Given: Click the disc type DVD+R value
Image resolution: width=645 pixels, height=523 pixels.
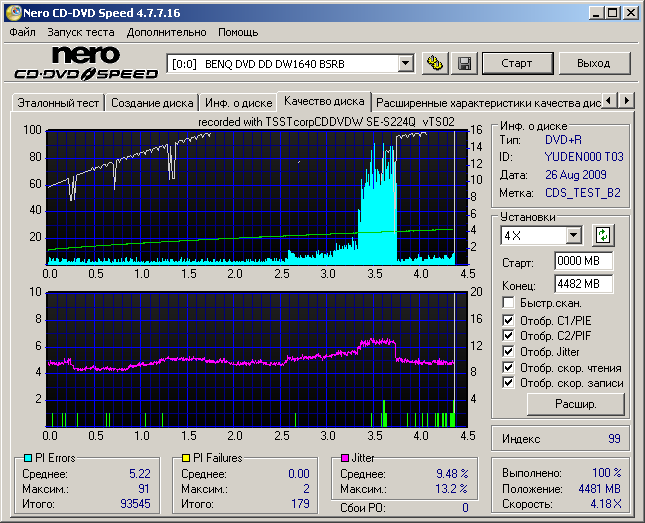Looking at the screenshot, I should [563, 140].
